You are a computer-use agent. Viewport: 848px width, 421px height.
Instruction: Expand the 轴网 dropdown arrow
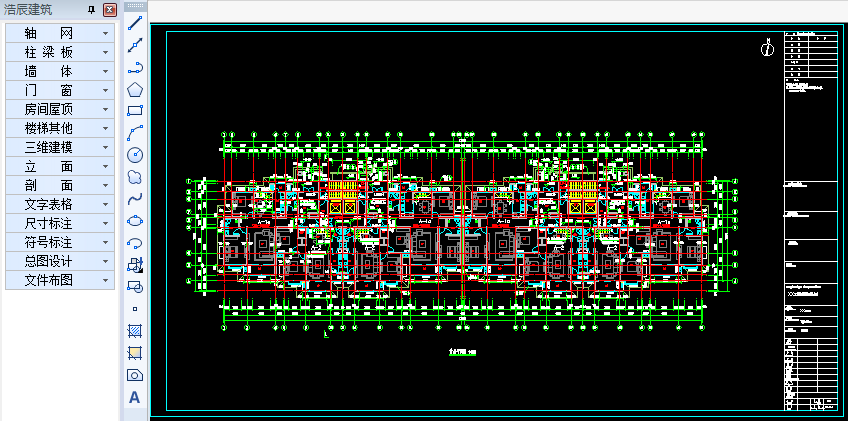[105, 34]
